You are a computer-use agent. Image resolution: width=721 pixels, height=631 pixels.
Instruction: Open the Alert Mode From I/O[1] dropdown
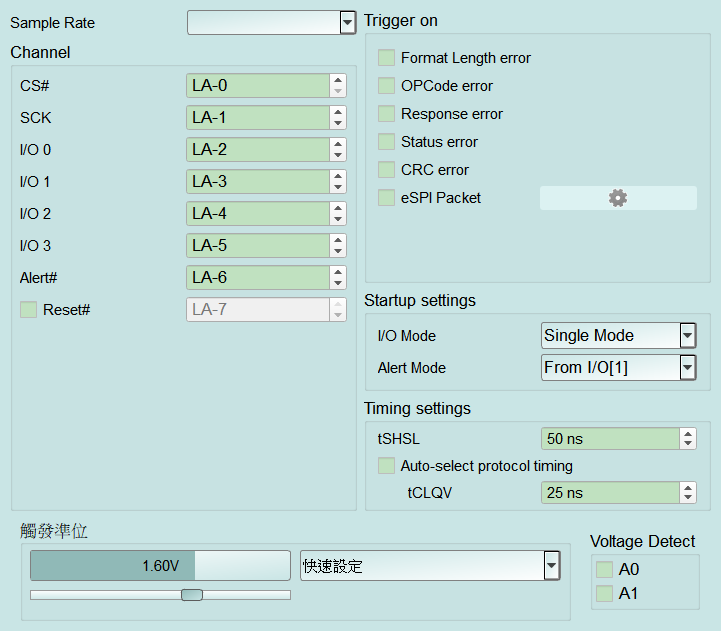coord(618,367)
